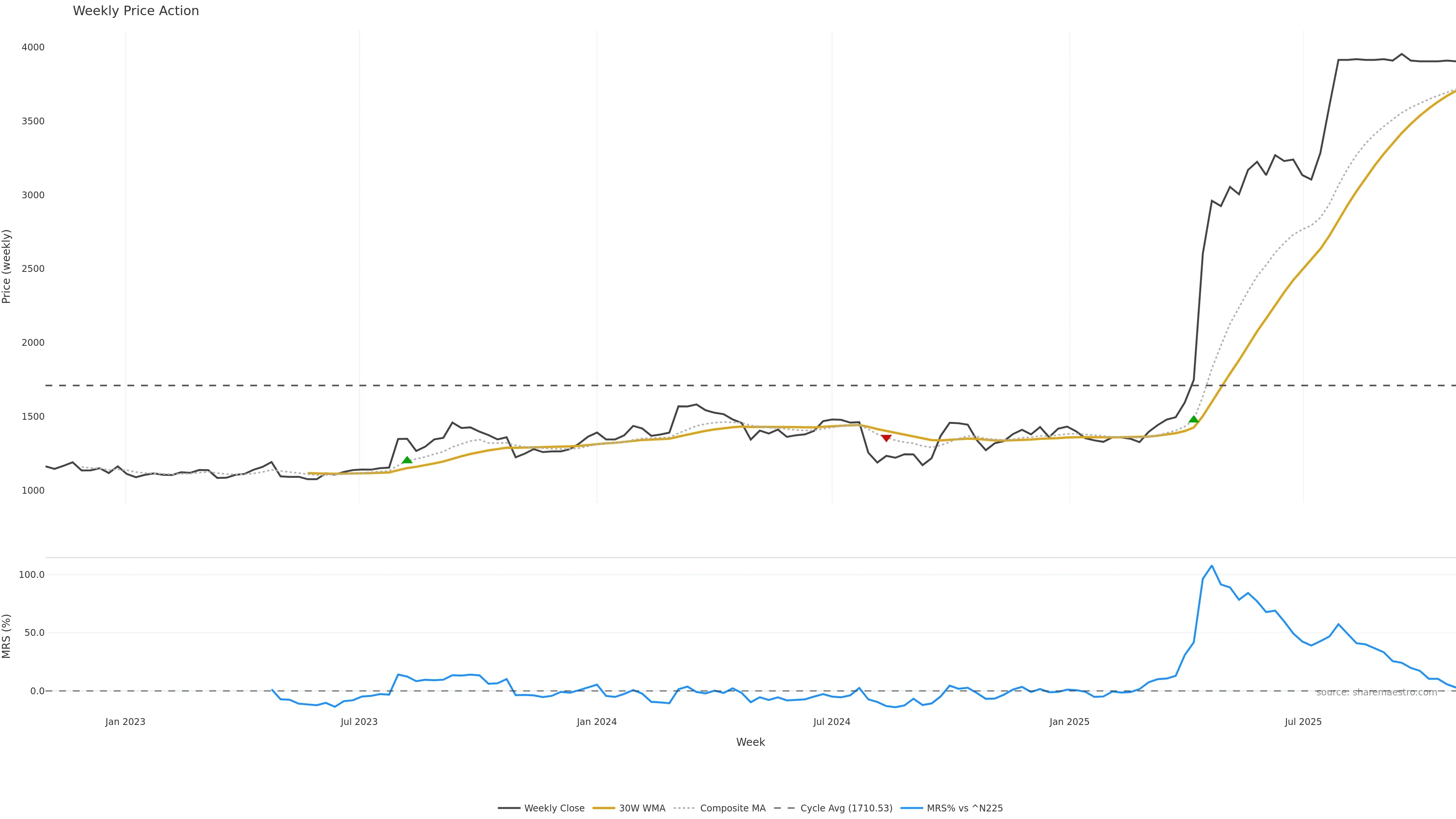1456x819 pixels.
Task: Select the Cycle Avg (1710.53) legend text
Action: click(846, 808)
